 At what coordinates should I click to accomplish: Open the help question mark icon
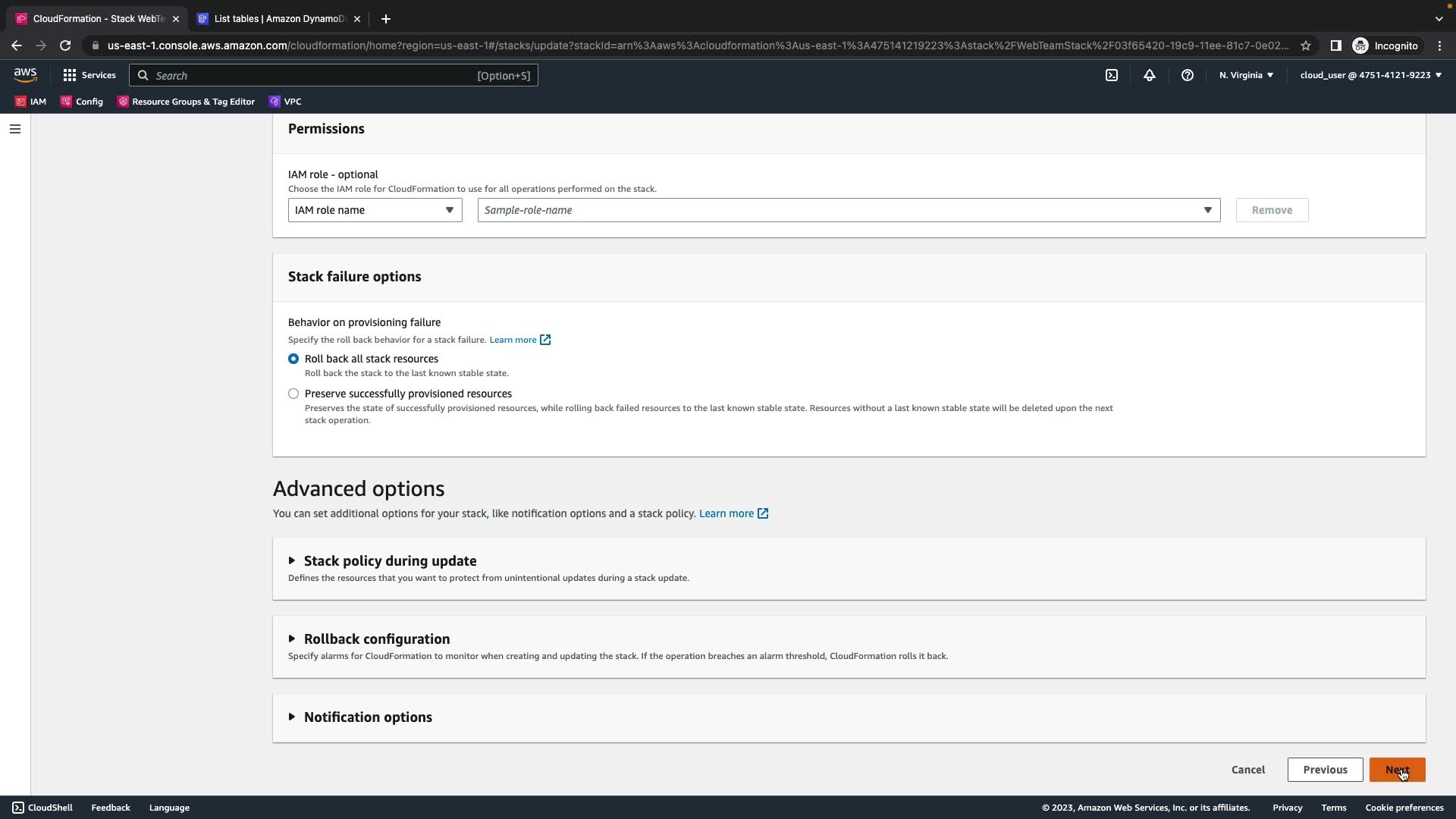(x=1187, y=75)
